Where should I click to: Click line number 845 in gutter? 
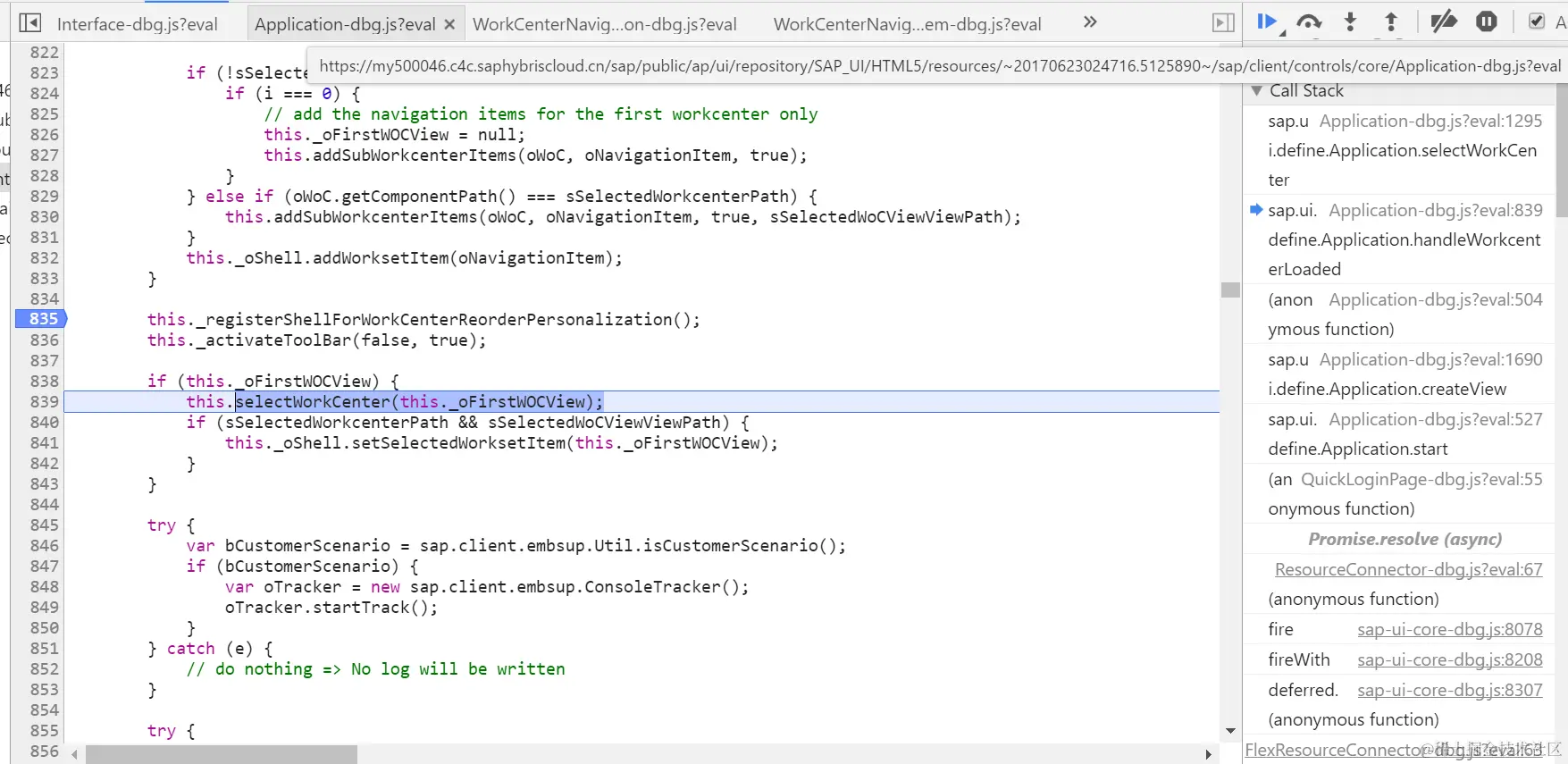pyautogui.click(x=44, y=525)
